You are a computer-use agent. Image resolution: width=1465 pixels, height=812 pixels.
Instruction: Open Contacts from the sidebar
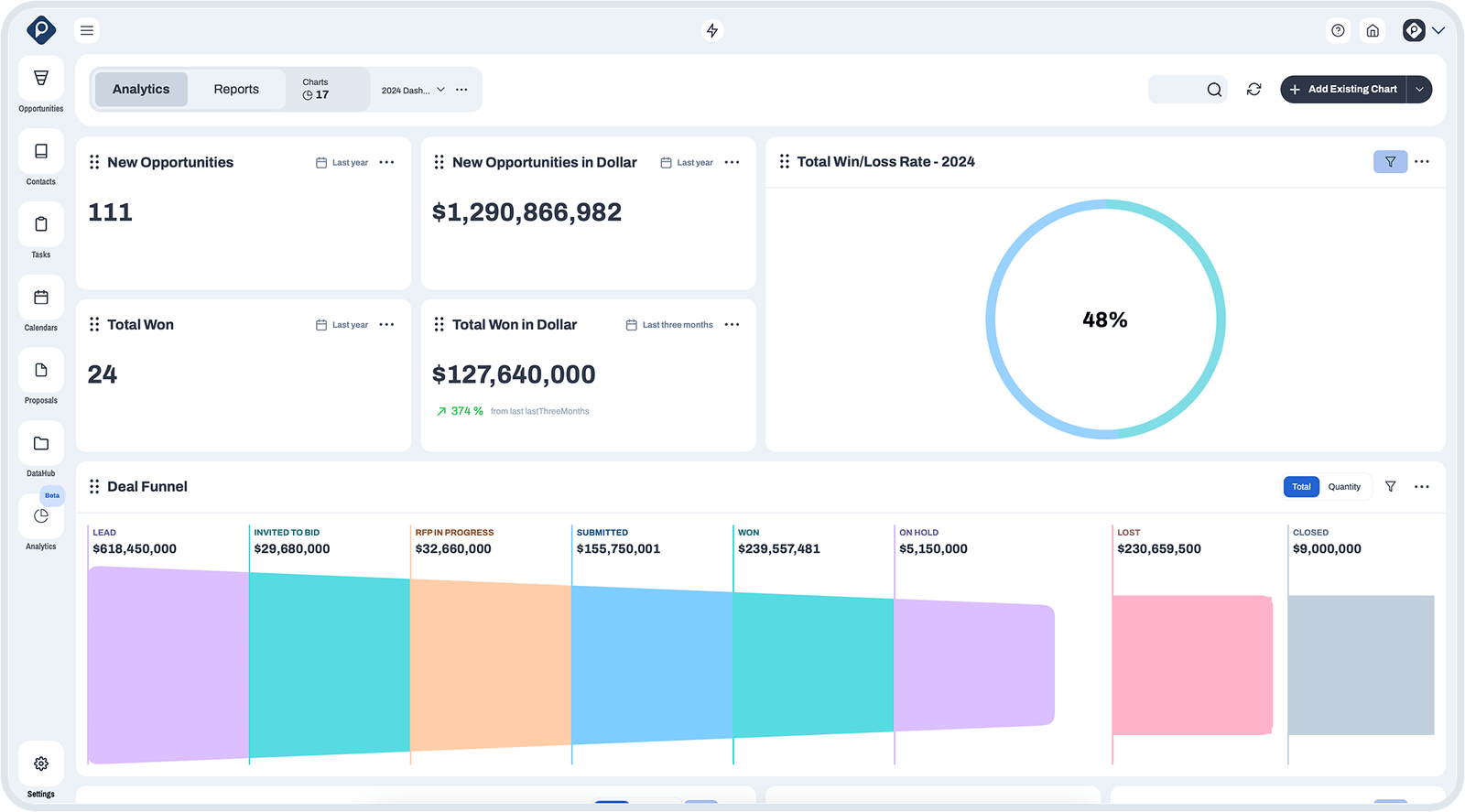41,151
